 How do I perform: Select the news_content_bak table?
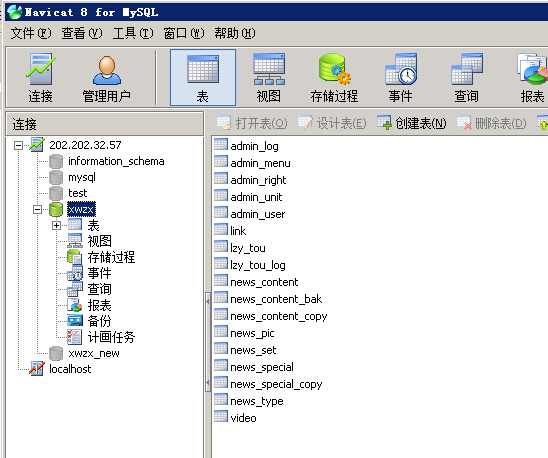(276, 299)
